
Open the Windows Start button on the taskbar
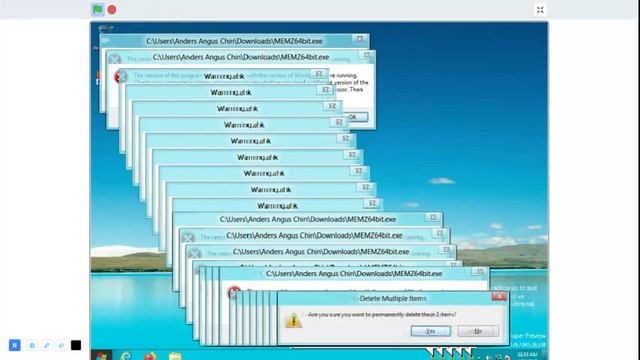coord(101,356)
